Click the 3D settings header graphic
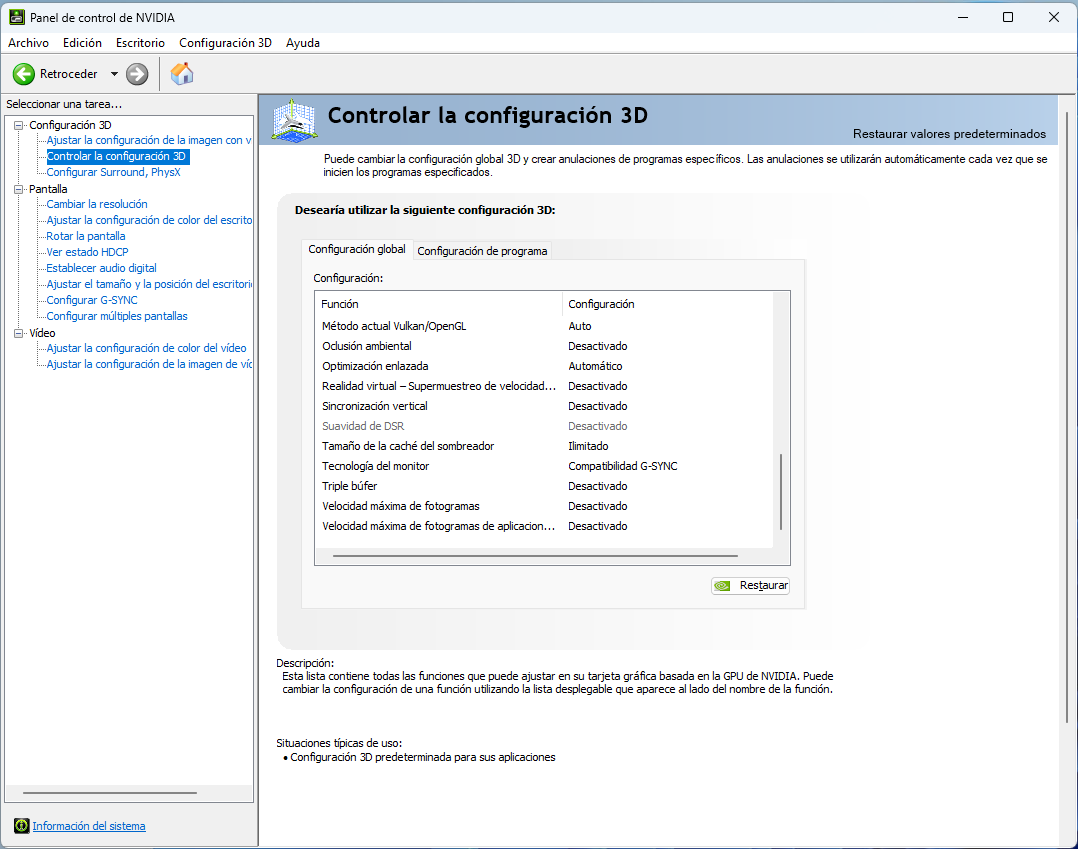The width and height of the screenshot is (1078, 849). (294, 121)
